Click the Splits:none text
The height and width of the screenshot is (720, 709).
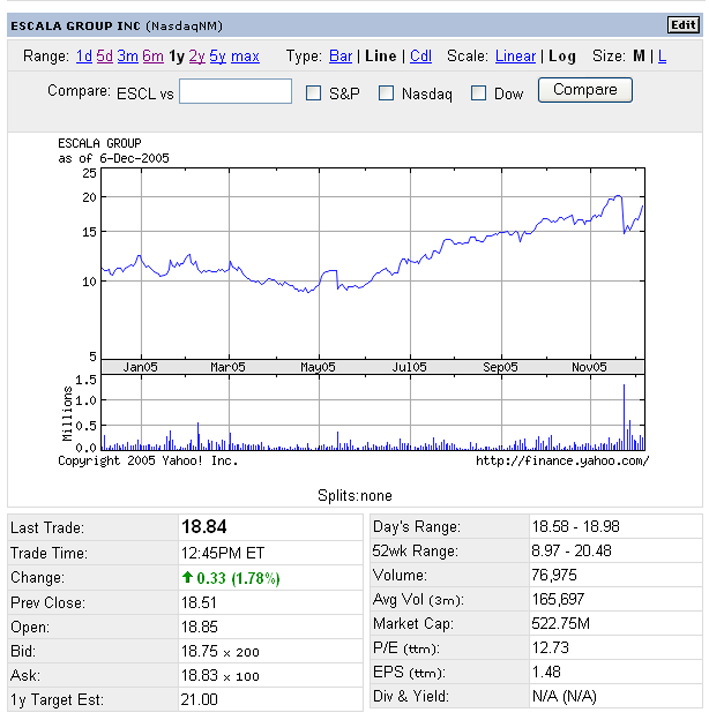(x=355, y=496)
